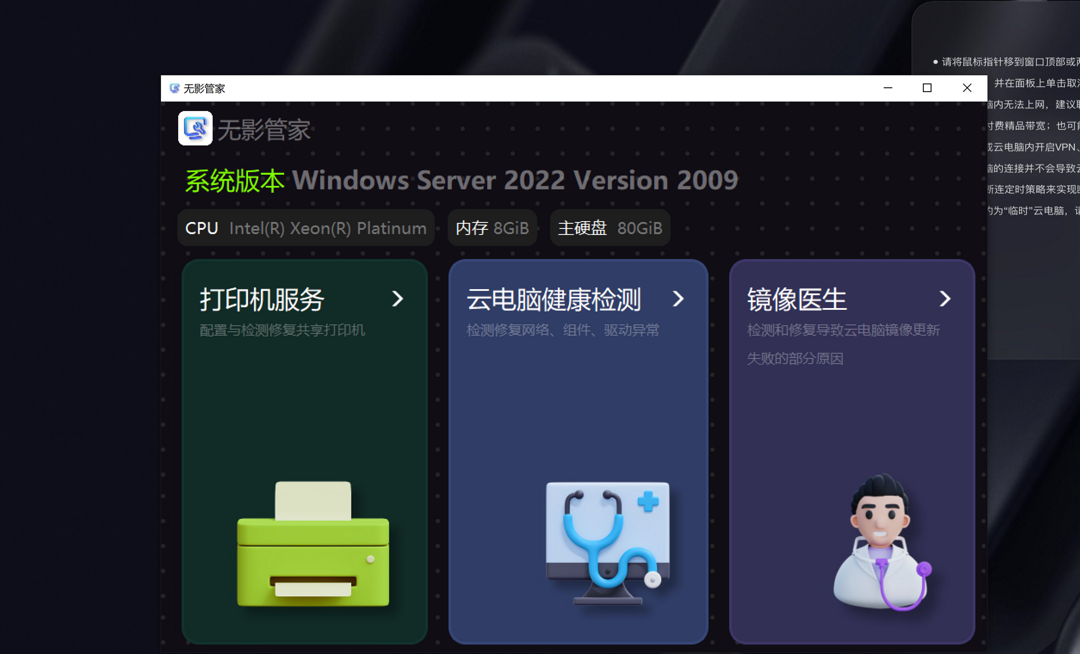This screenshot has height=654, width=1080.
Task: Click the 无影管家 logo icon
Action: coord(195,128)
